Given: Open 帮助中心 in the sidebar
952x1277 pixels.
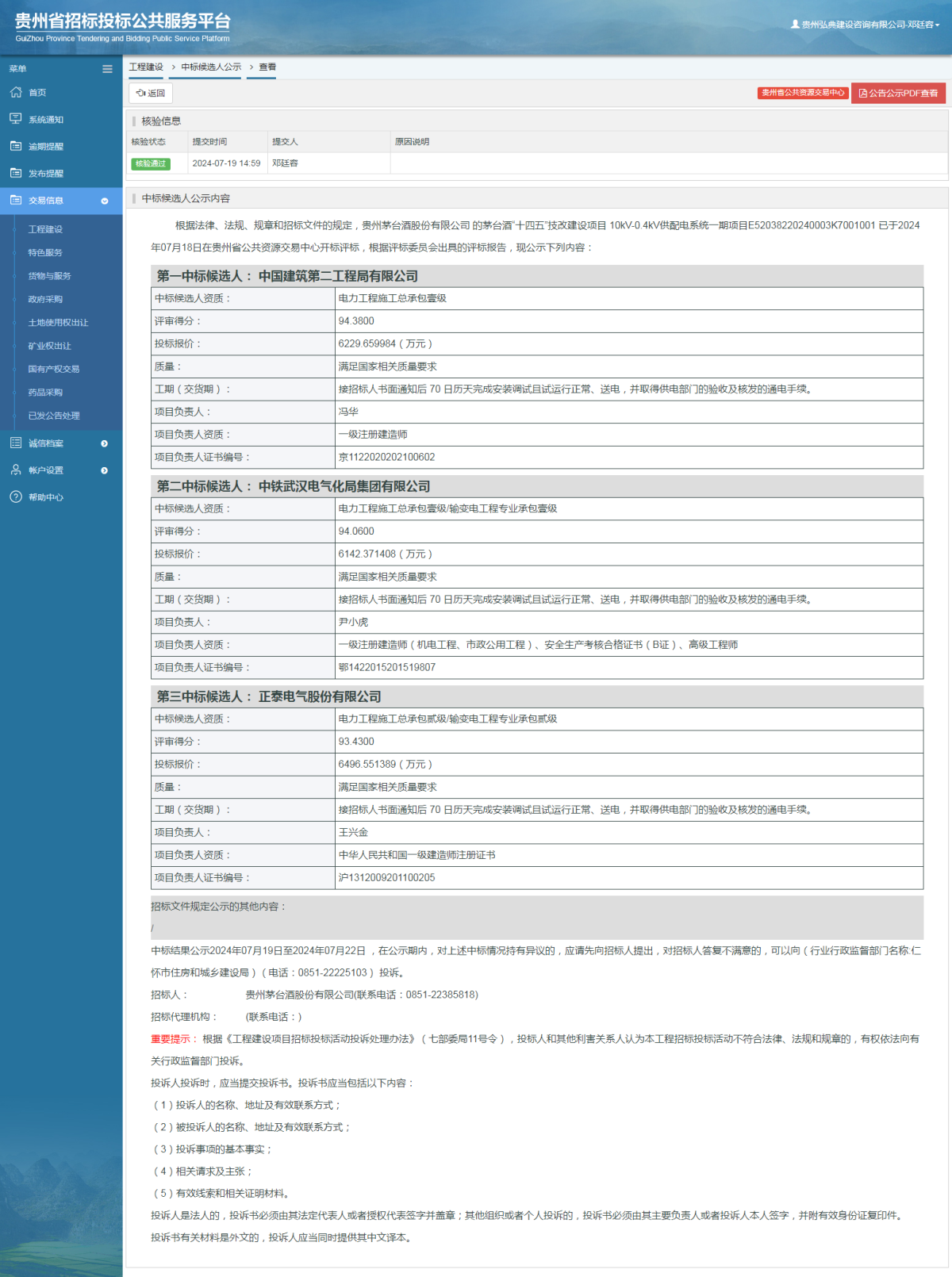Looking at the screenshot, I should point(46,497).
